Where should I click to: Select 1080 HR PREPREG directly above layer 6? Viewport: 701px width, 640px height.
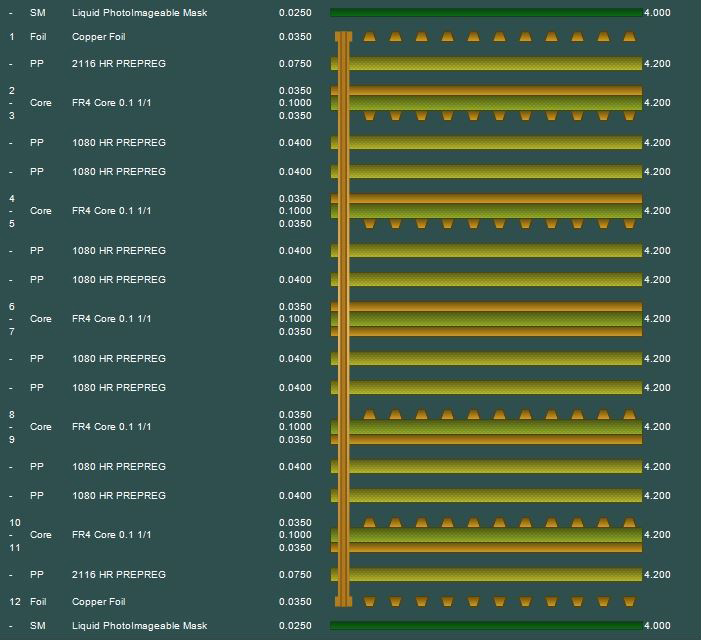coord(119,280)
